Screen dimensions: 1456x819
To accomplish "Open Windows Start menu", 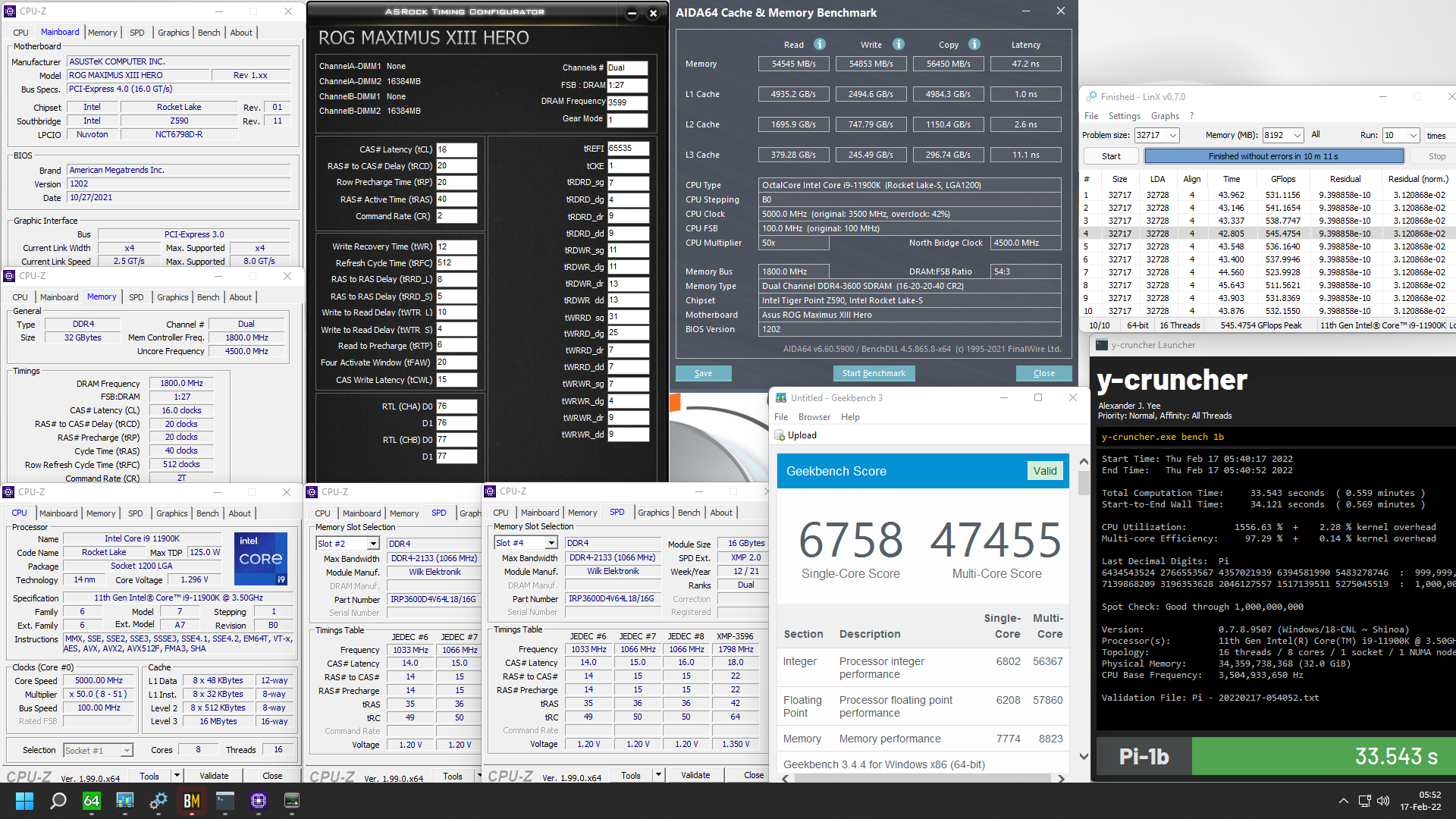I will [x=24, y=801].
